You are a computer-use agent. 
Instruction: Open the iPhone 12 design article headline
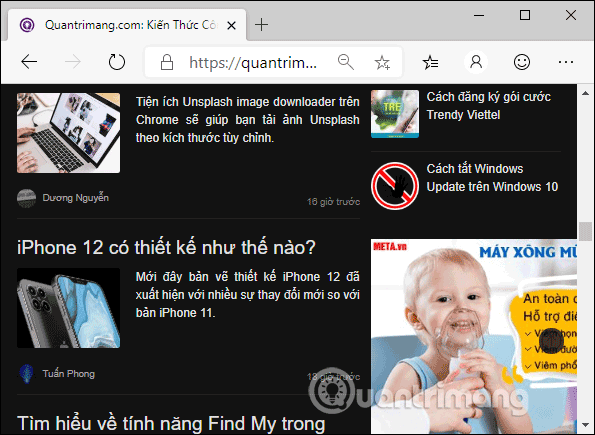point(166,247)
